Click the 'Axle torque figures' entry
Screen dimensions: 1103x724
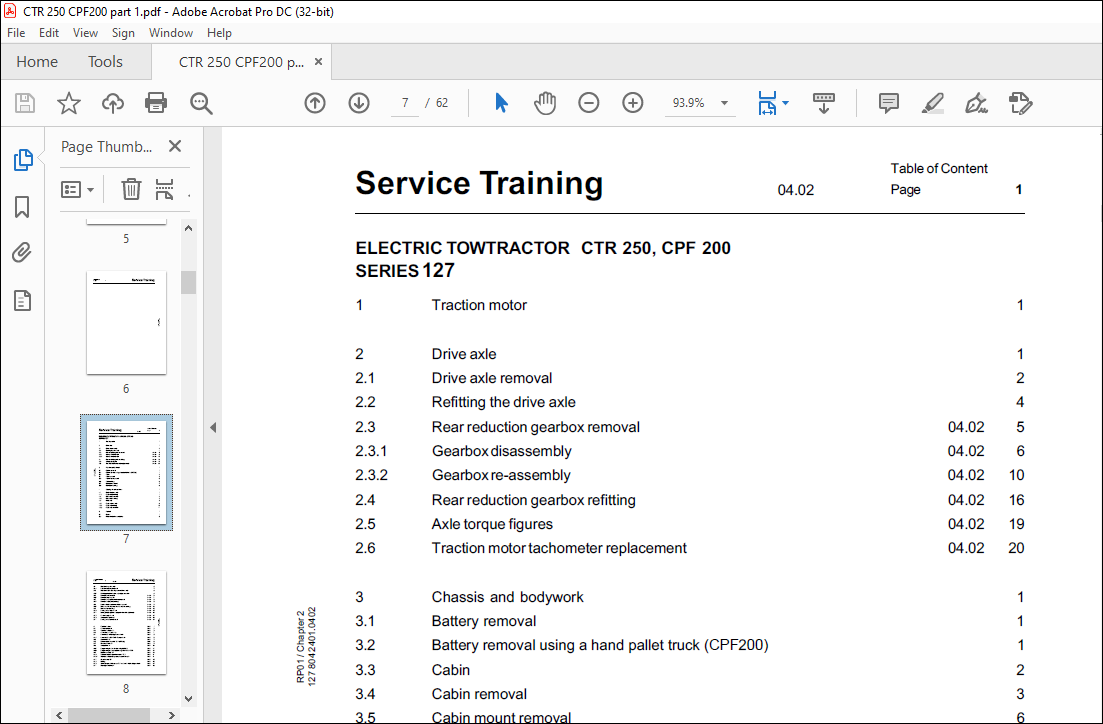point(492,524)
